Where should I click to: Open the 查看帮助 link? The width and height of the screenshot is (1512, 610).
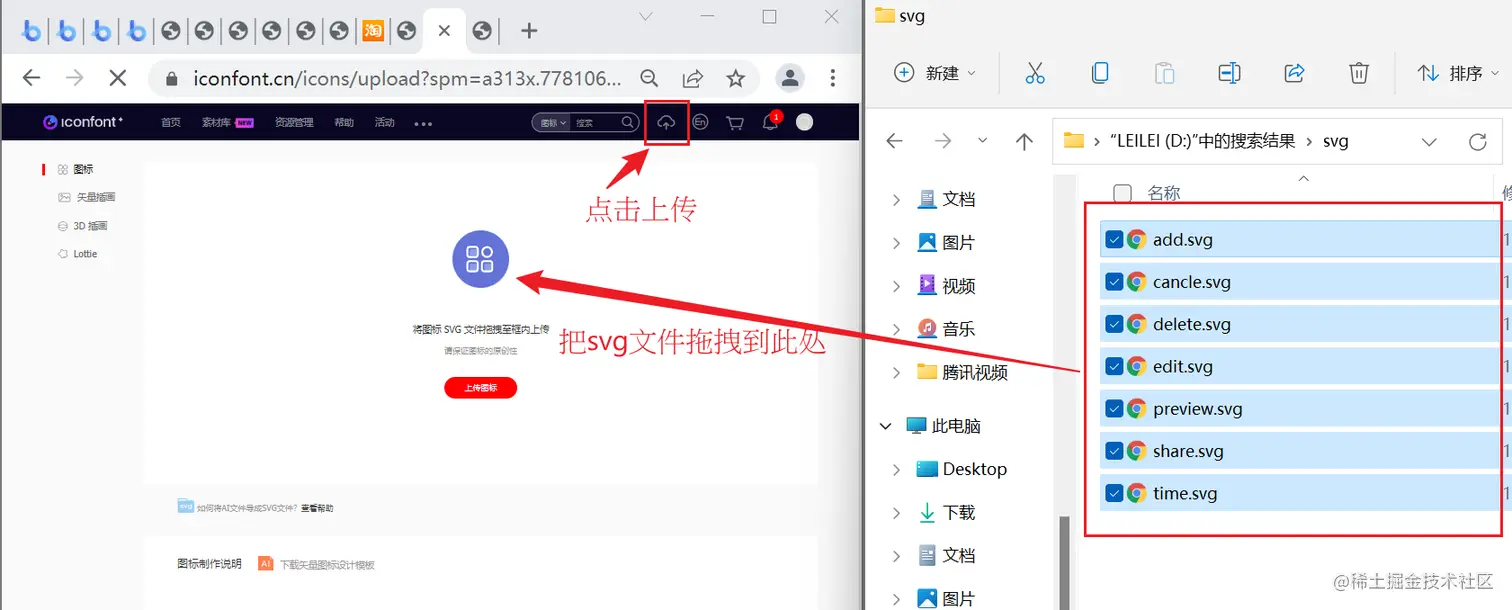coord(317,508)
